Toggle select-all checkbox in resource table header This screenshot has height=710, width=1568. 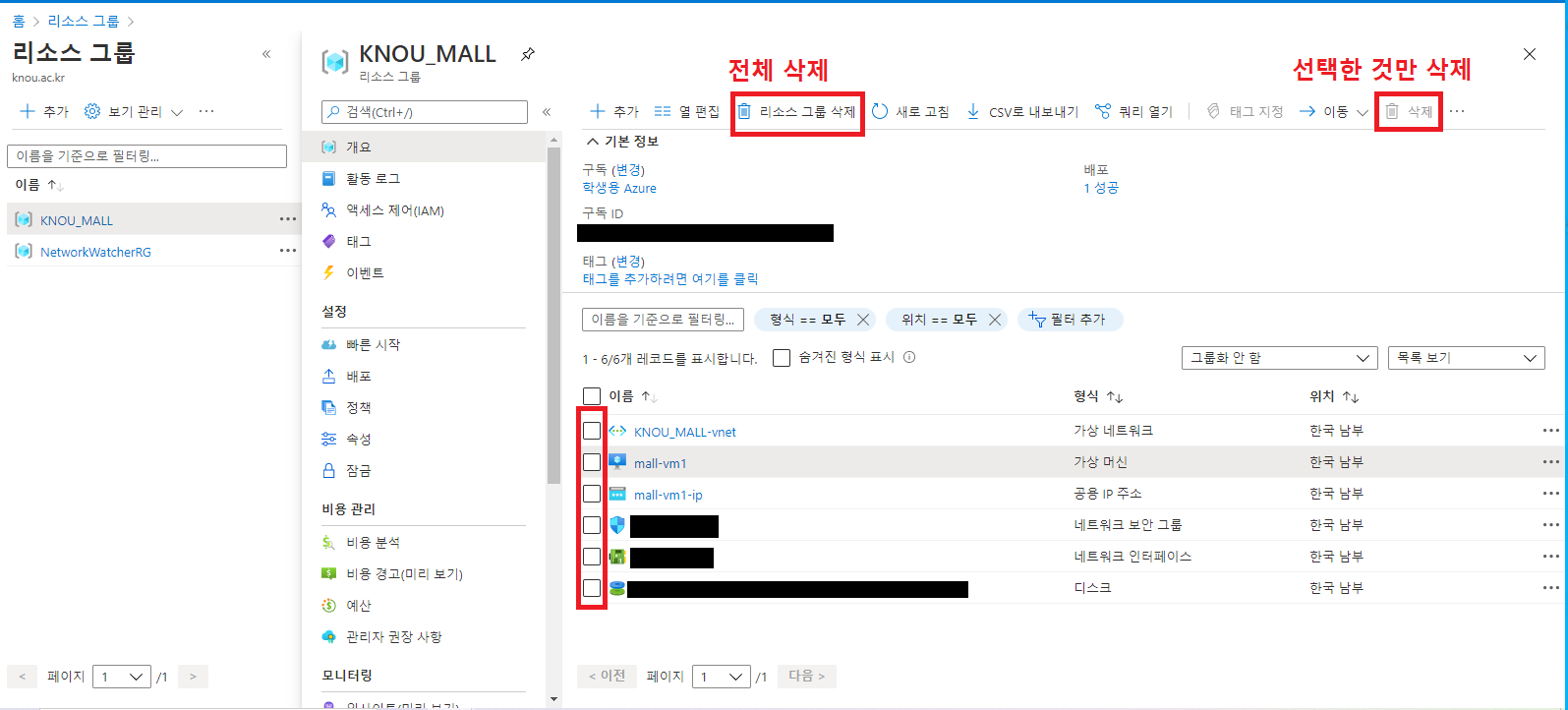tap(592, 396)
